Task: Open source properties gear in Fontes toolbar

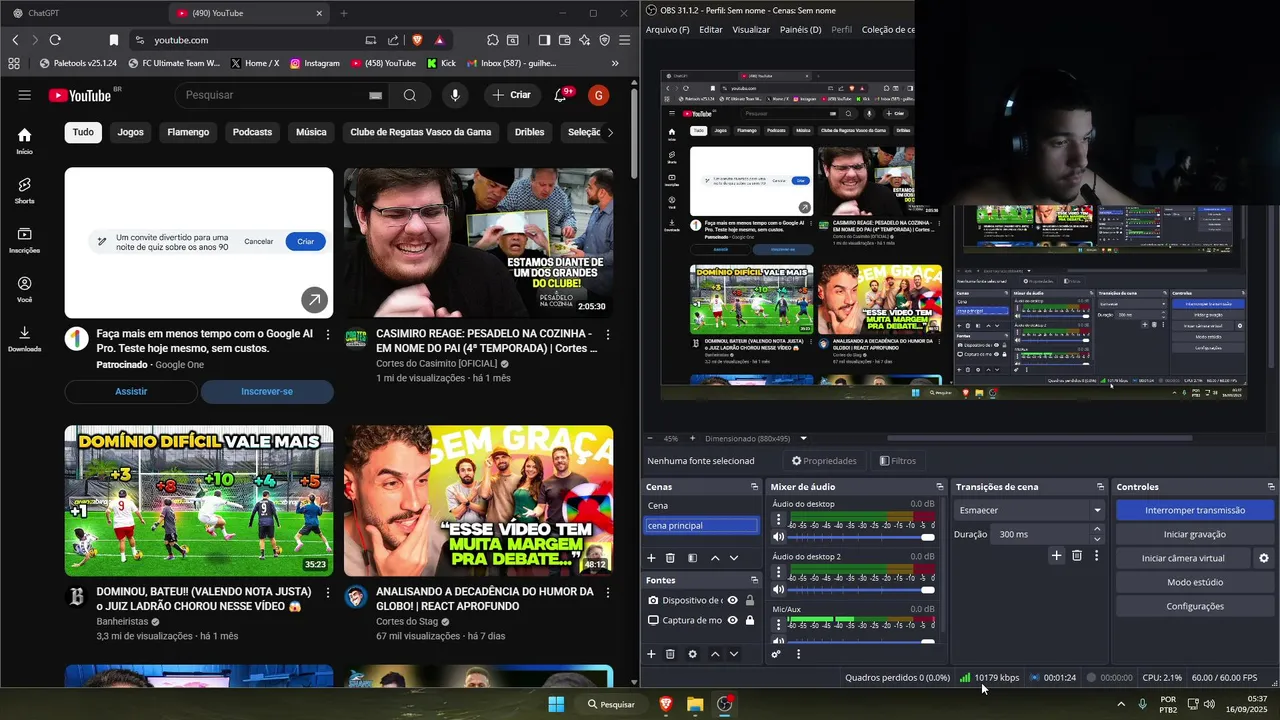Action: (692, 654)
